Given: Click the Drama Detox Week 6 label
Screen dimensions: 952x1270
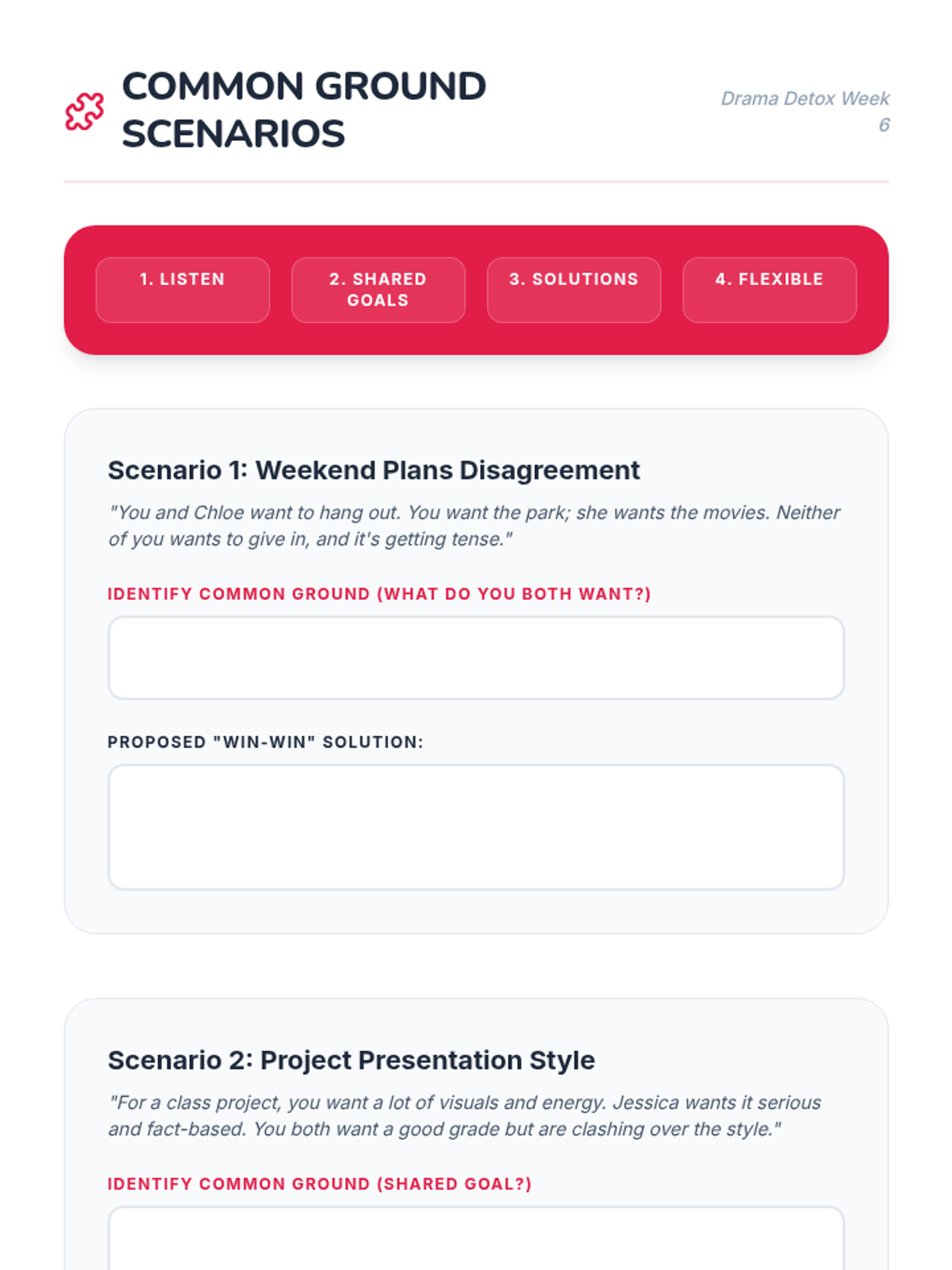Looking at the screenshot, I should (x=804, y=111).
